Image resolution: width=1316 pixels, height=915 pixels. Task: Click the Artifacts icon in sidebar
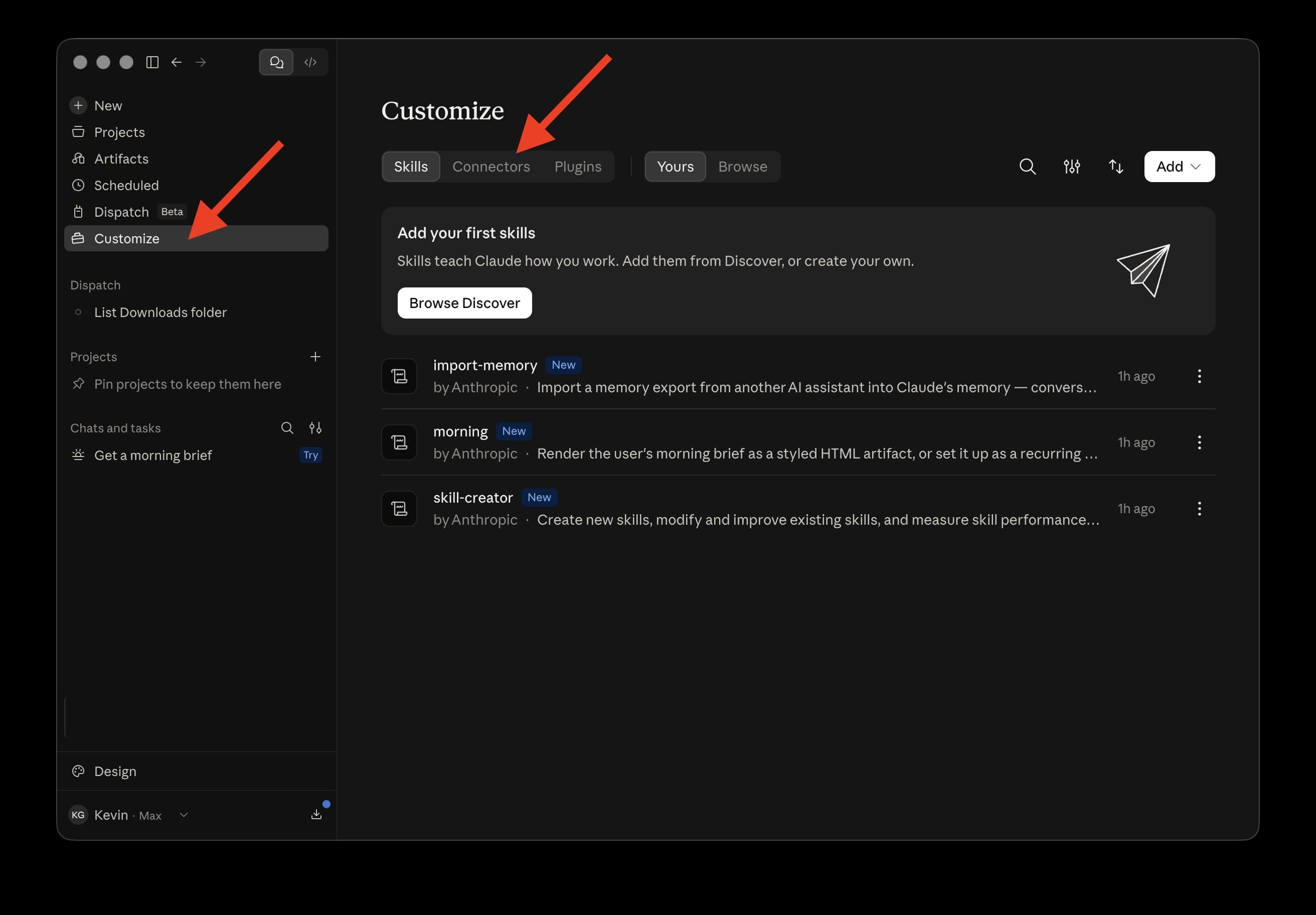pyautogui.click(x=79, y=159)
